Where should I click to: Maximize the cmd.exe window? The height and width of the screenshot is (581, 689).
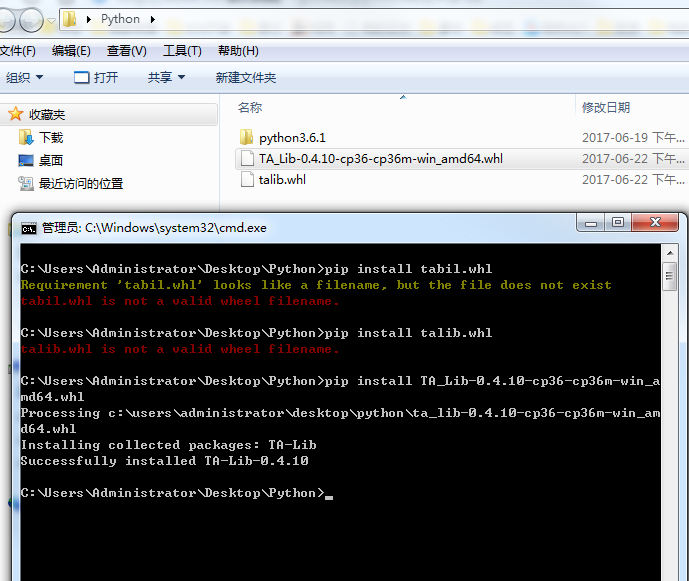tap(618, 223)
